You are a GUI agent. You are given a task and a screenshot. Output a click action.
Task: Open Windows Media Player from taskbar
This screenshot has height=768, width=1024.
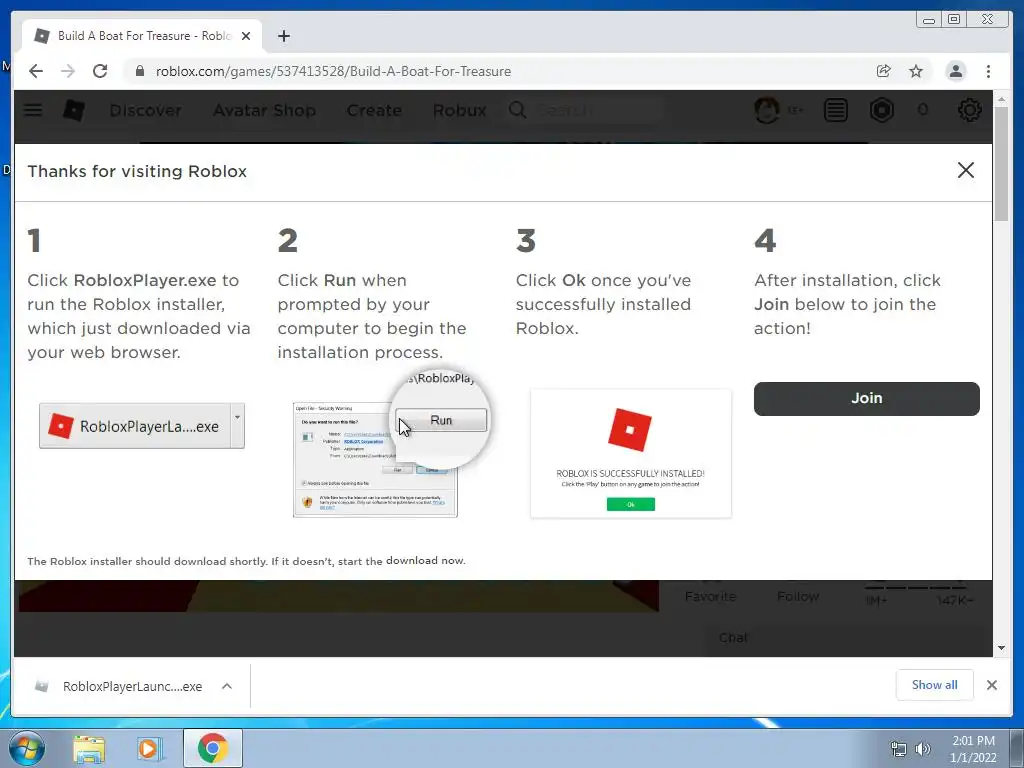click(x=149, y=749)
